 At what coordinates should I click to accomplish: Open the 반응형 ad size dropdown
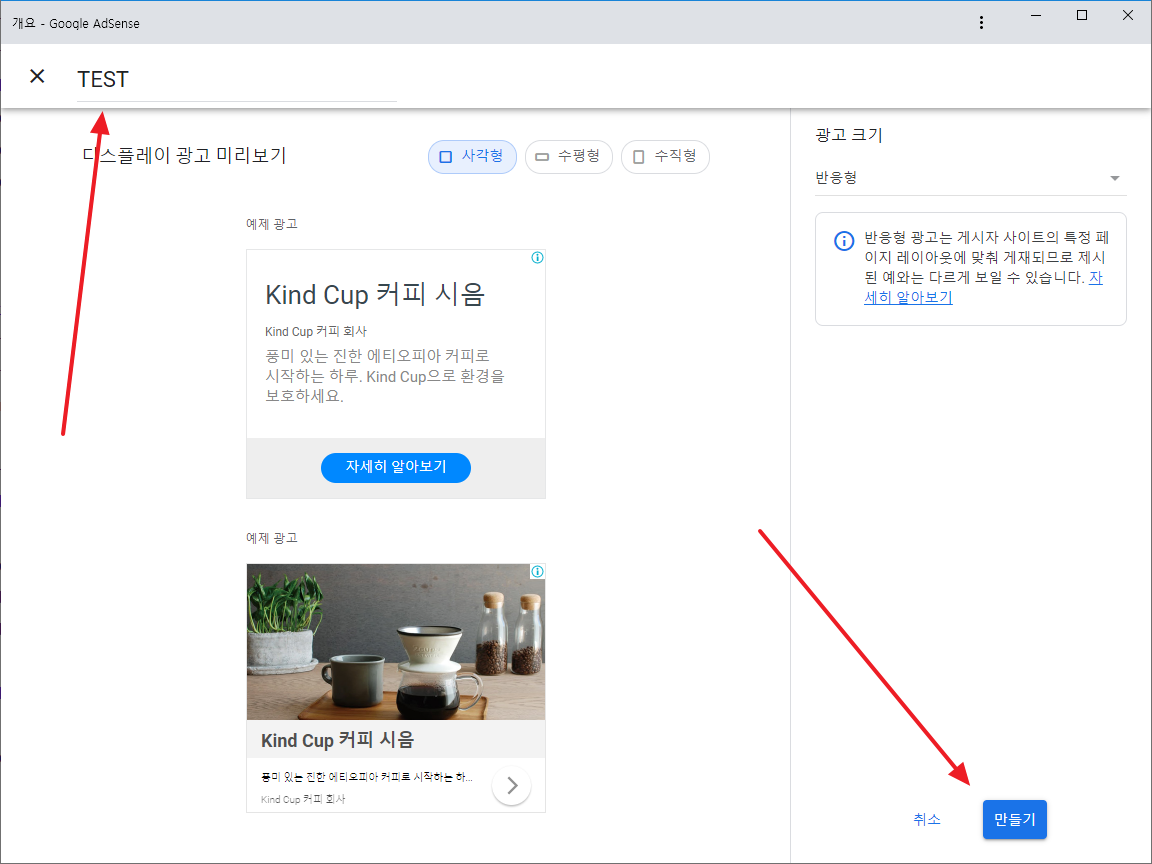(x=971, y=178)
